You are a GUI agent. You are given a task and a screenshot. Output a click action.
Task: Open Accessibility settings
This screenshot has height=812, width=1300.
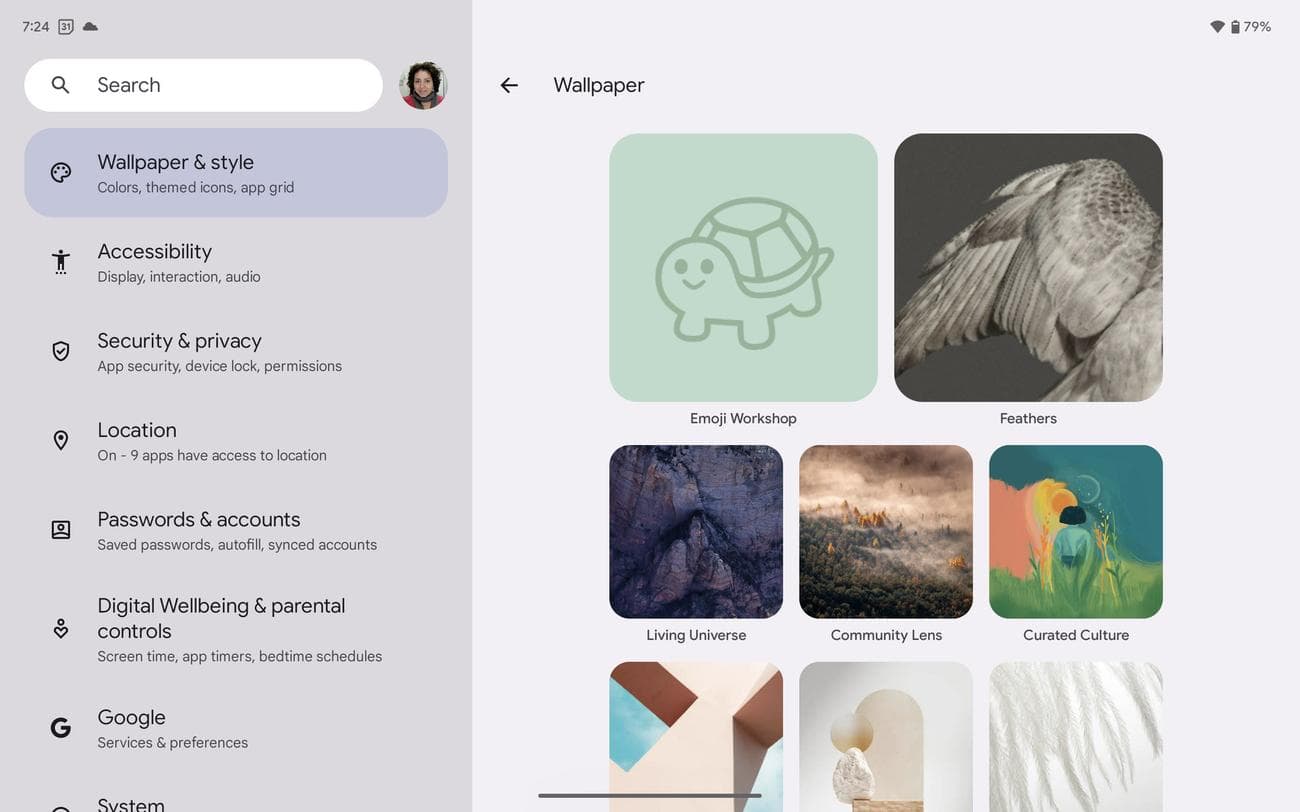[x=236, y=262]
